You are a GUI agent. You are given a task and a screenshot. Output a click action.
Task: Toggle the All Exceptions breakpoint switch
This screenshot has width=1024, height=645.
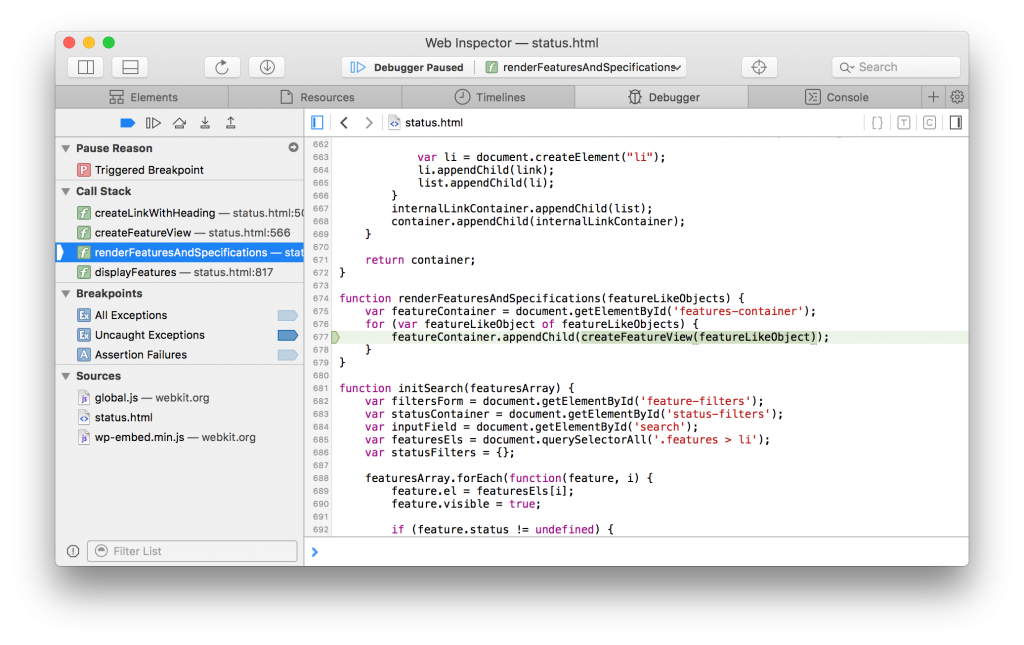(287, 315)
